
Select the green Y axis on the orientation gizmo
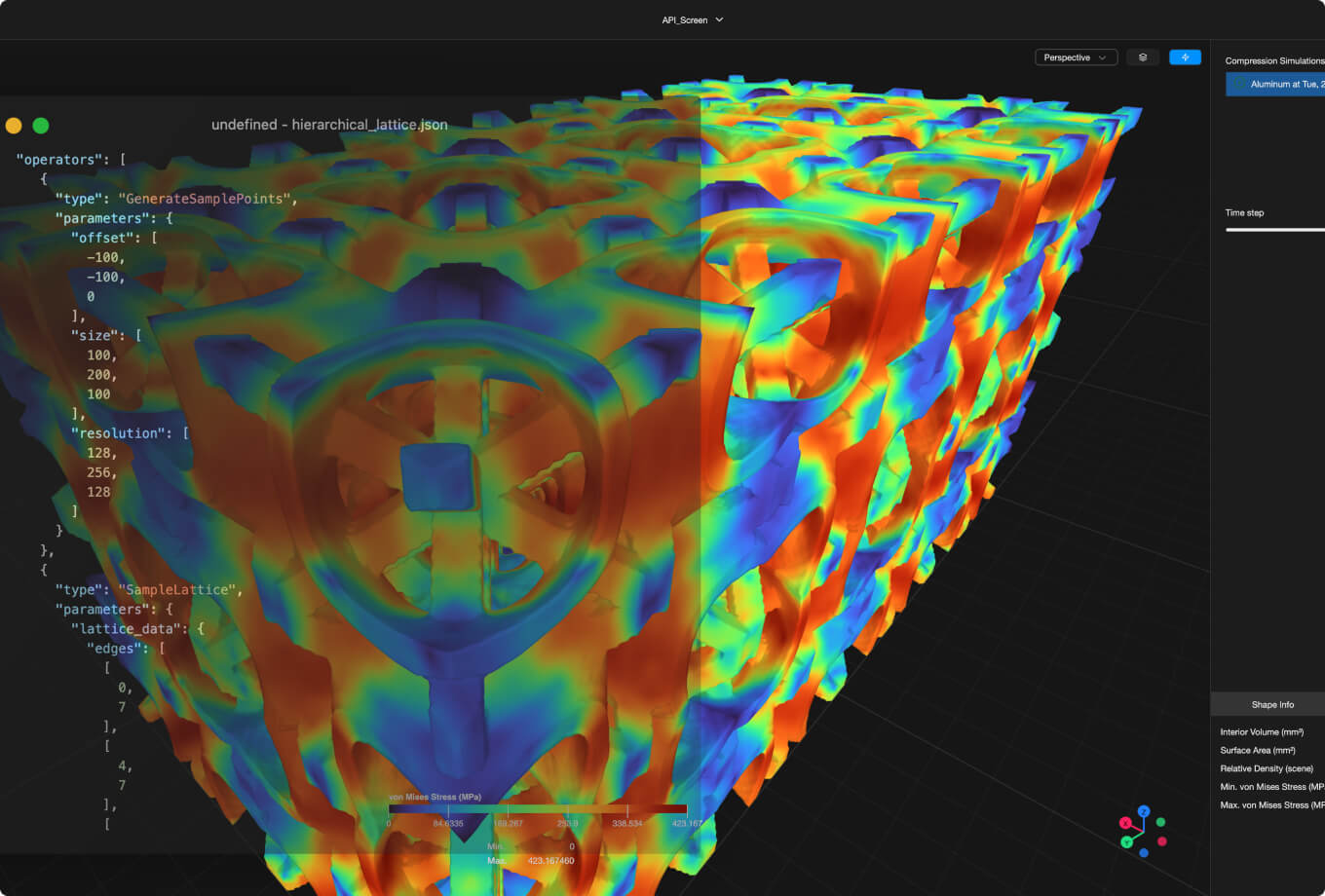point(1127,842)
